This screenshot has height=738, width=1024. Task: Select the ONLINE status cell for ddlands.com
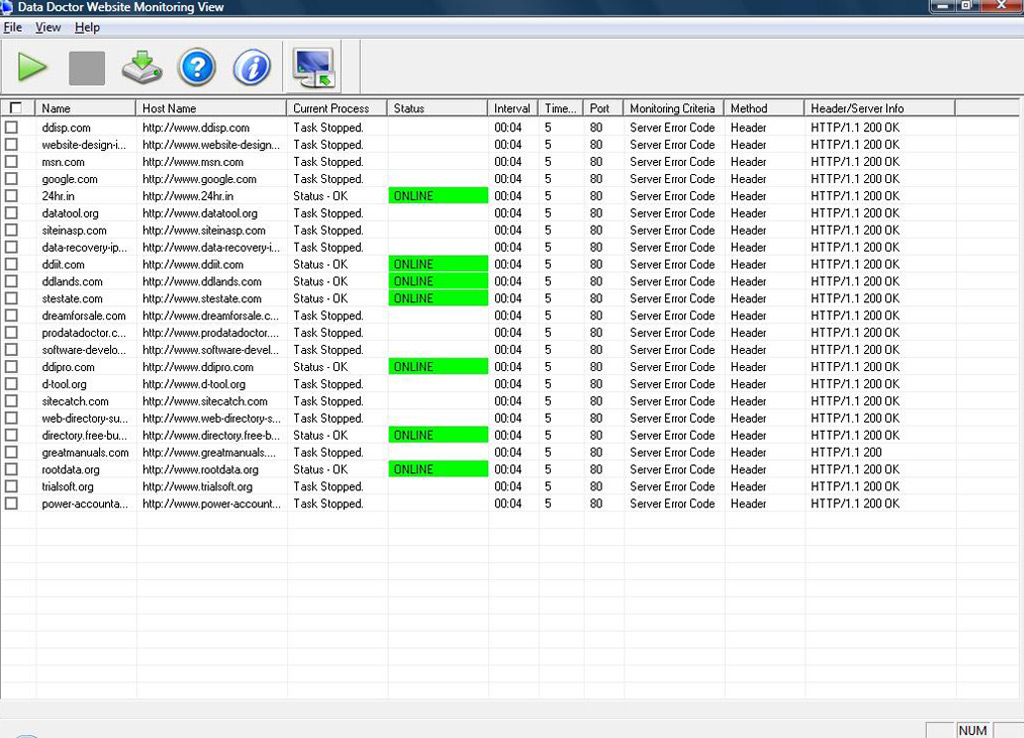tap(438, 281)
